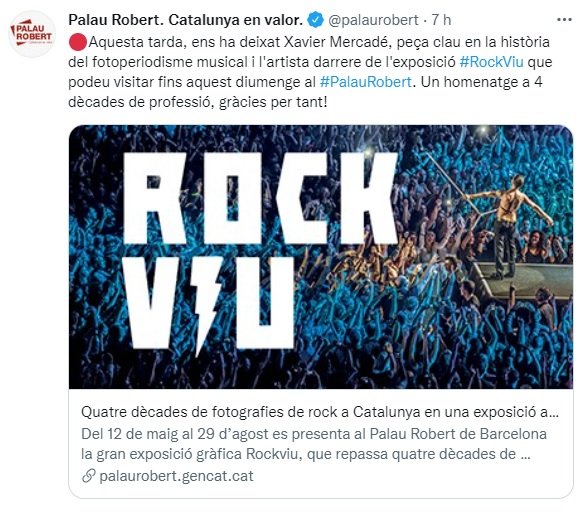Click the card title Quatre dècades de fotografies
The height and width of the screenshot is (512, 587).
click(320, 412)
